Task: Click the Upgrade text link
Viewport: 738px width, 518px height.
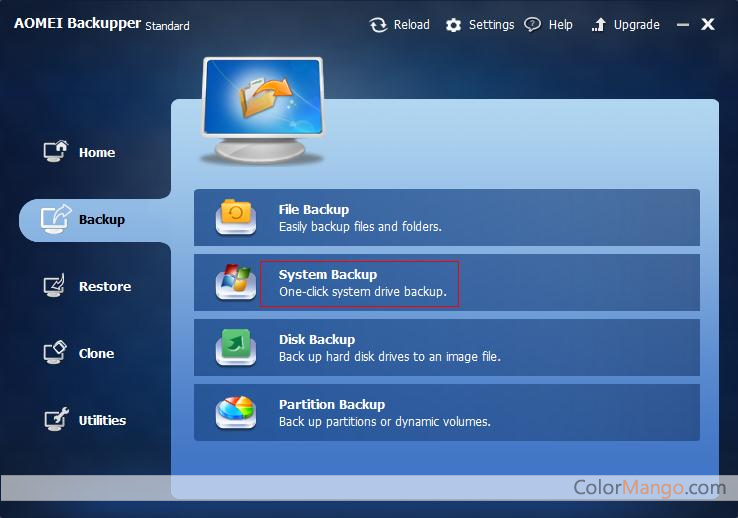Action: tap(636, 25)
